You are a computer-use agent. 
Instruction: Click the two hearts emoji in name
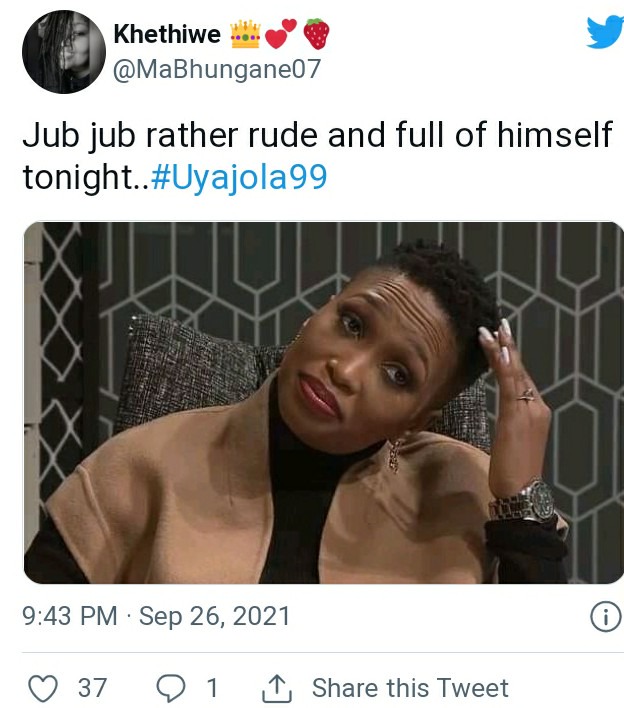coord(280,33)
